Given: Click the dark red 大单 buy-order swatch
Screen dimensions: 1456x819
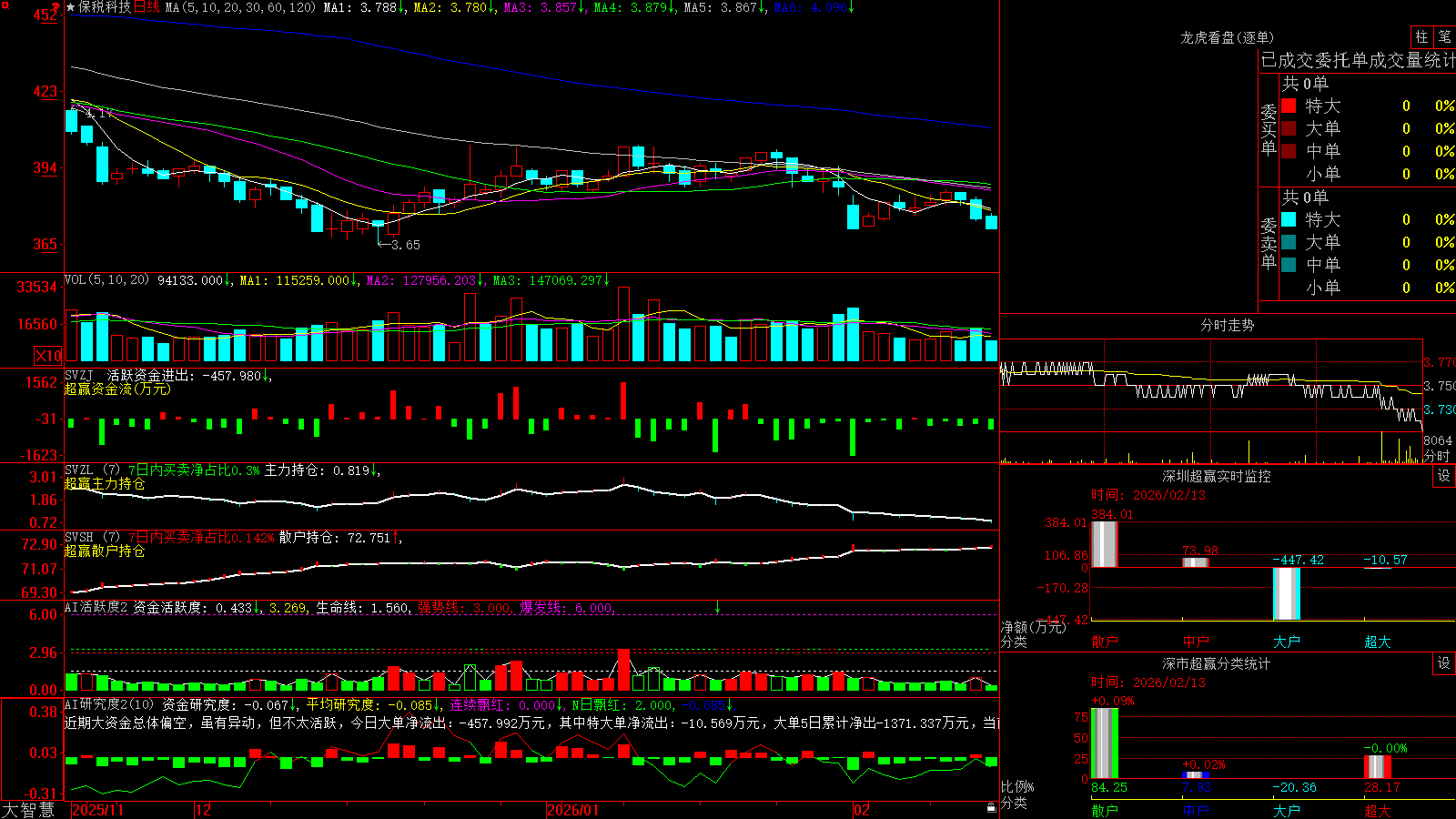Looking at the screenshot, I should tap(1289, 128).
